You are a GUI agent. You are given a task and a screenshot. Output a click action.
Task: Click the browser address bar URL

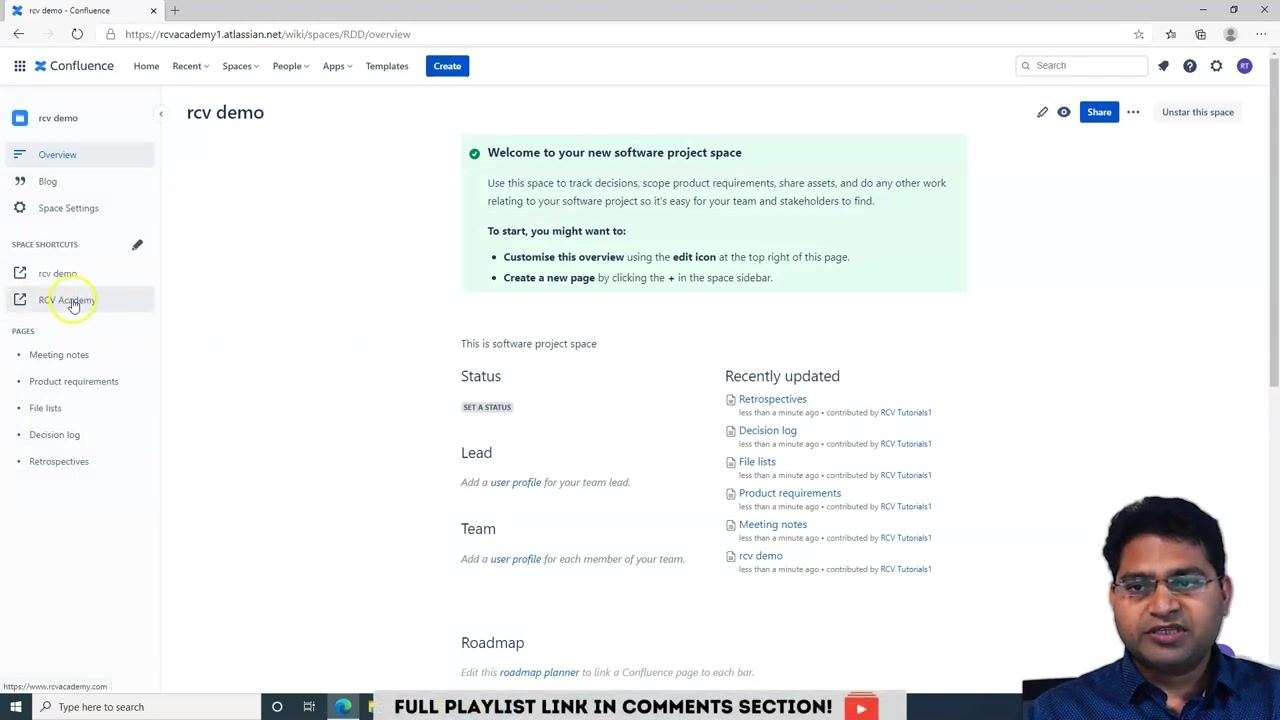pyautogui.click(x=268, y=34)
